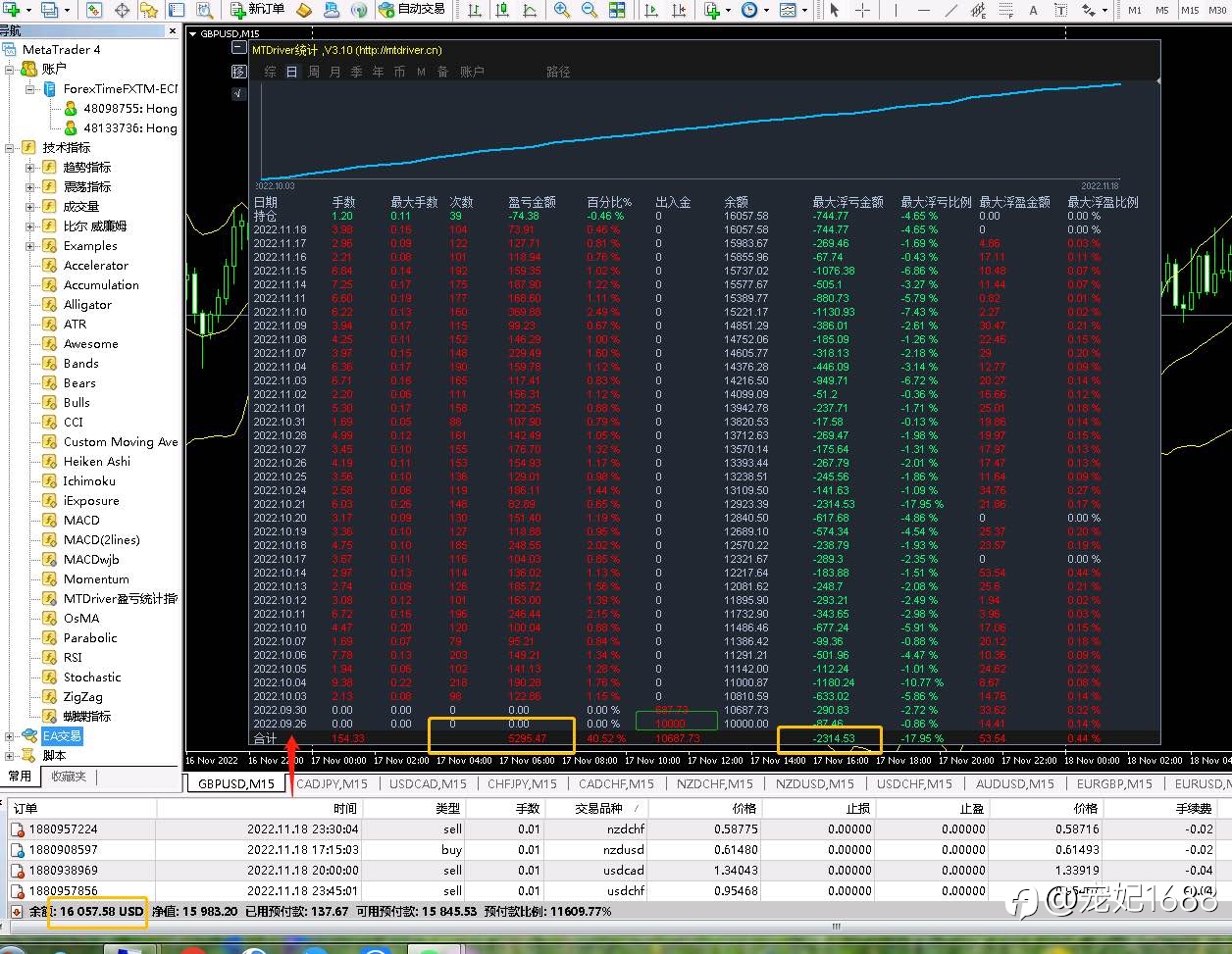Image resolution: width=1232 pixels, height=954 pixels.
Task: Switch timeframe to M15
Action: [x=1190, y=10]
